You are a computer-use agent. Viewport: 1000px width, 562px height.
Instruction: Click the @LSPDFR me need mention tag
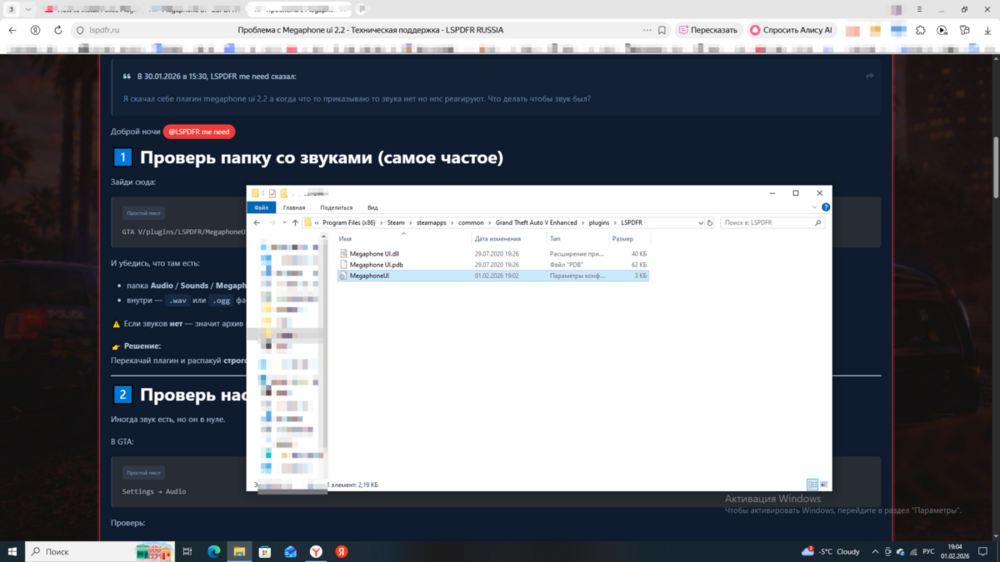(199, 131)
